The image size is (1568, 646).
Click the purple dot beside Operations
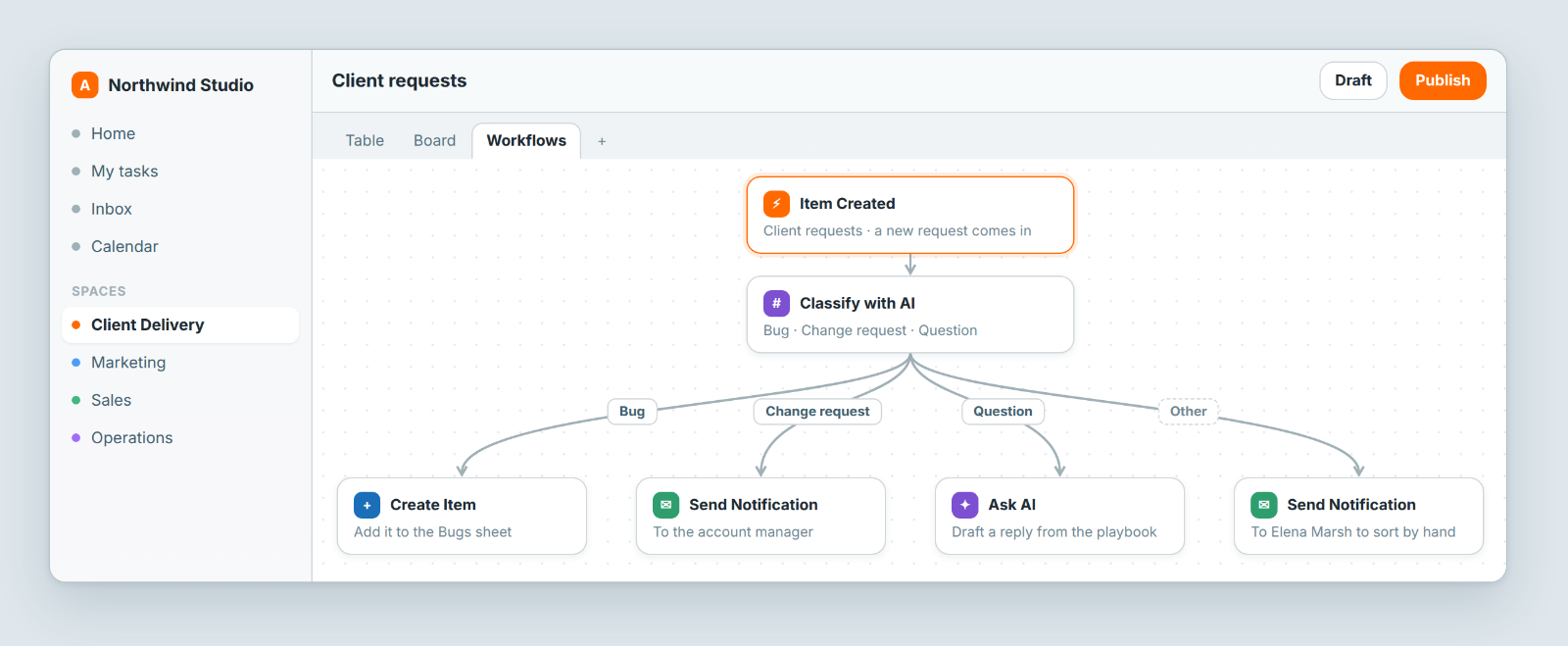[x=76, y=438]
